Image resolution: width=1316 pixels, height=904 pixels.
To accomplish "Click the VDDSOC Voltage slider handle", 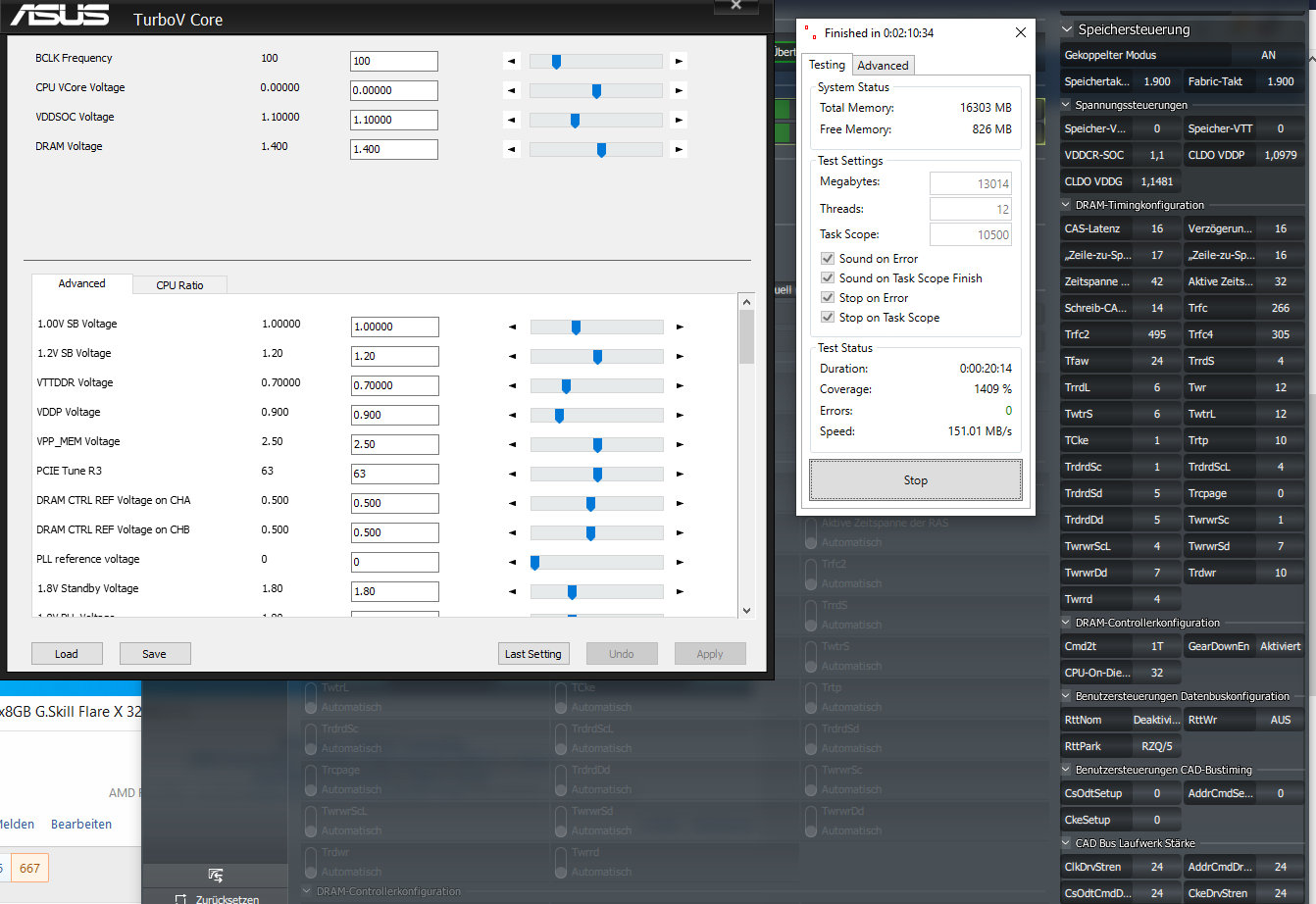I will click(575, 121).
